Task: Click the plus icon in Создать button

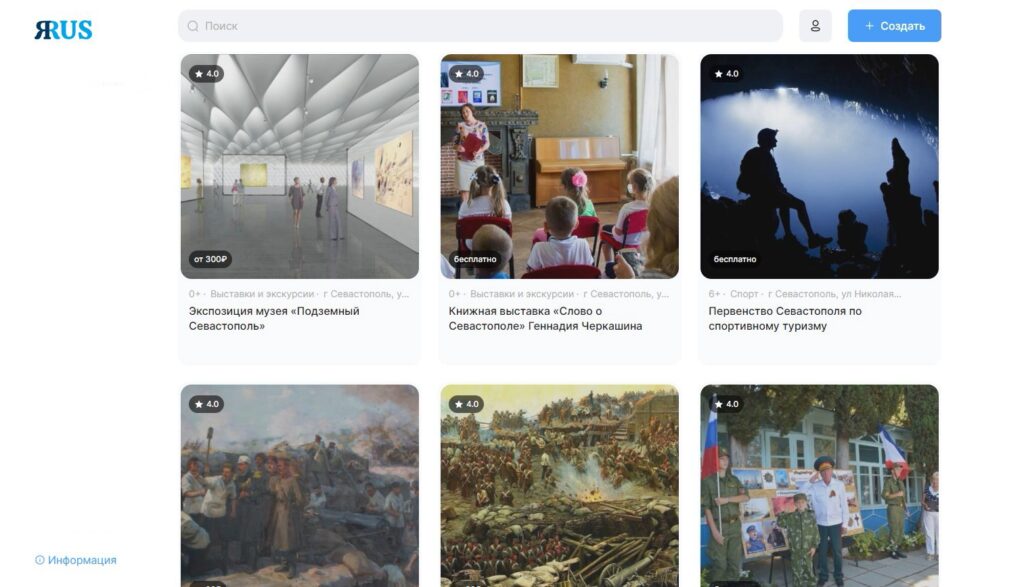Action: pyautogui.click(x=869, y=26)
